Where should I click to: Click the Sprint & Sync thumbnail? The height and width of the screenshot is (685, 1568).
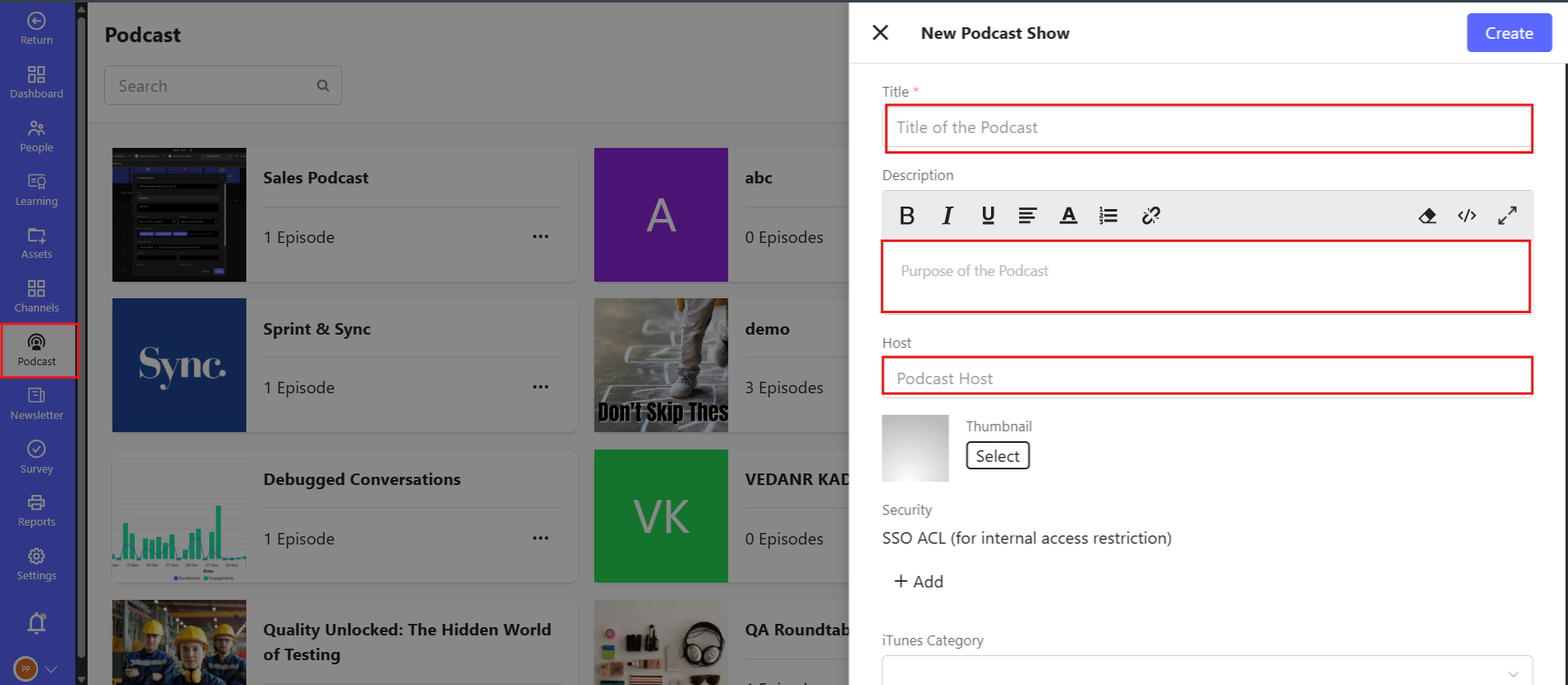coord(179,365)
